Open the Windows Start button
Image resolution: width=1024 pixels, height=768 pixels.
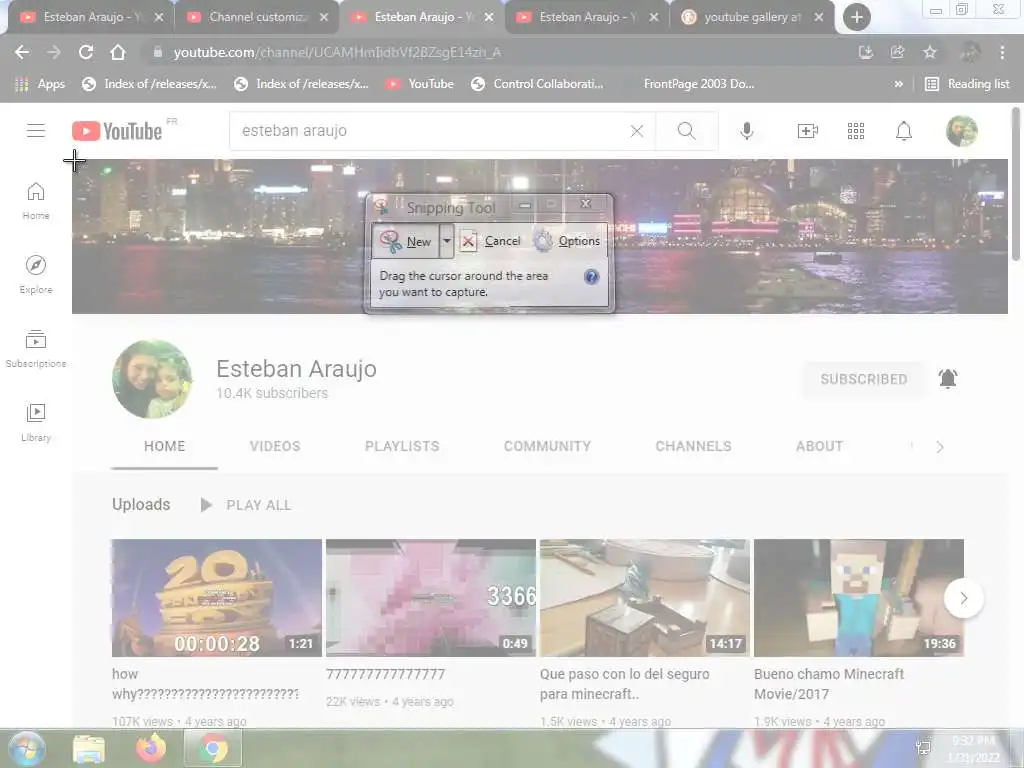coord(26,748)
